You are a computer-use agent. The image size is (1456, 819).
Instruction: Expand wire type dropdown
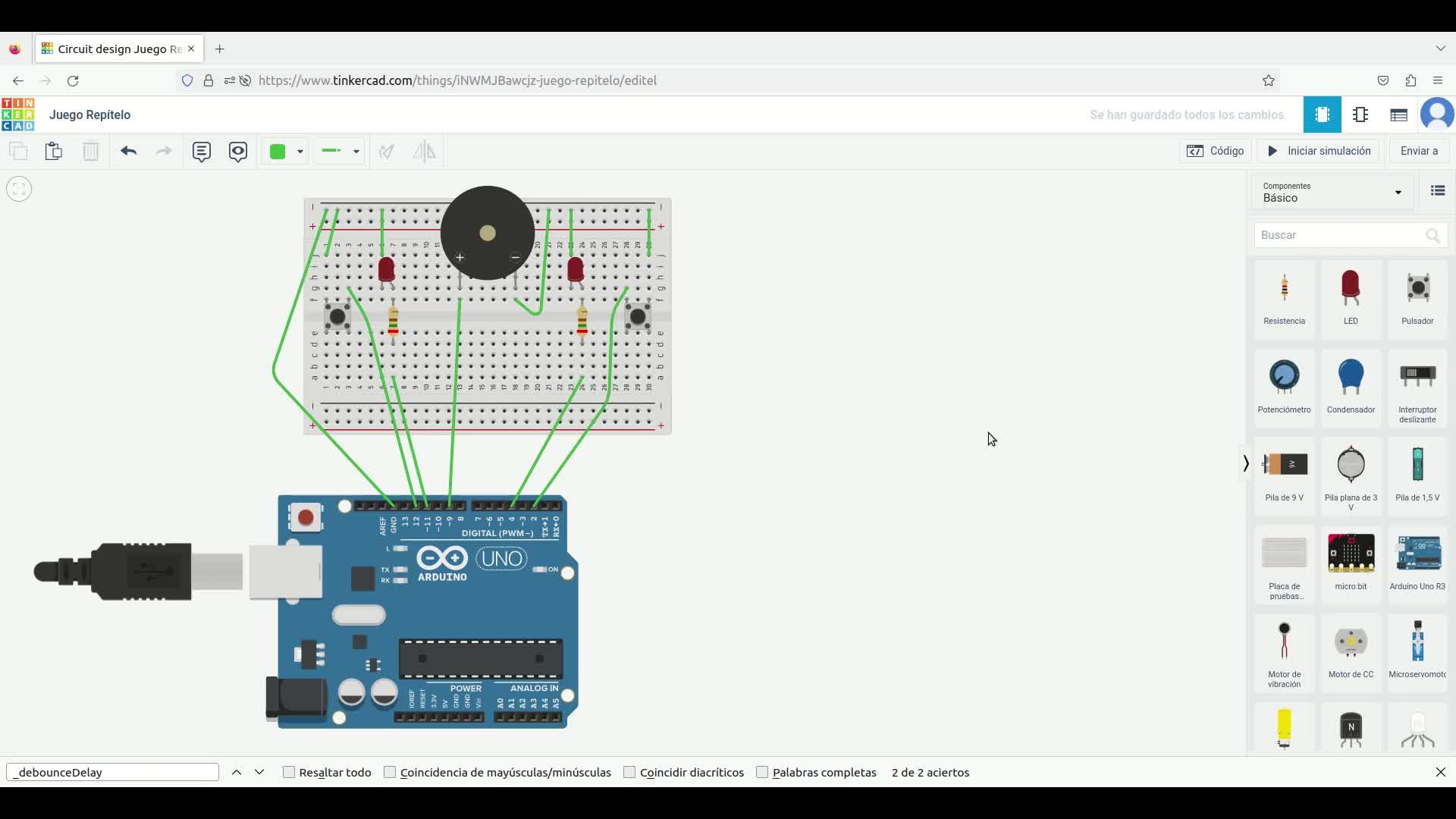(x=356, y=151)
